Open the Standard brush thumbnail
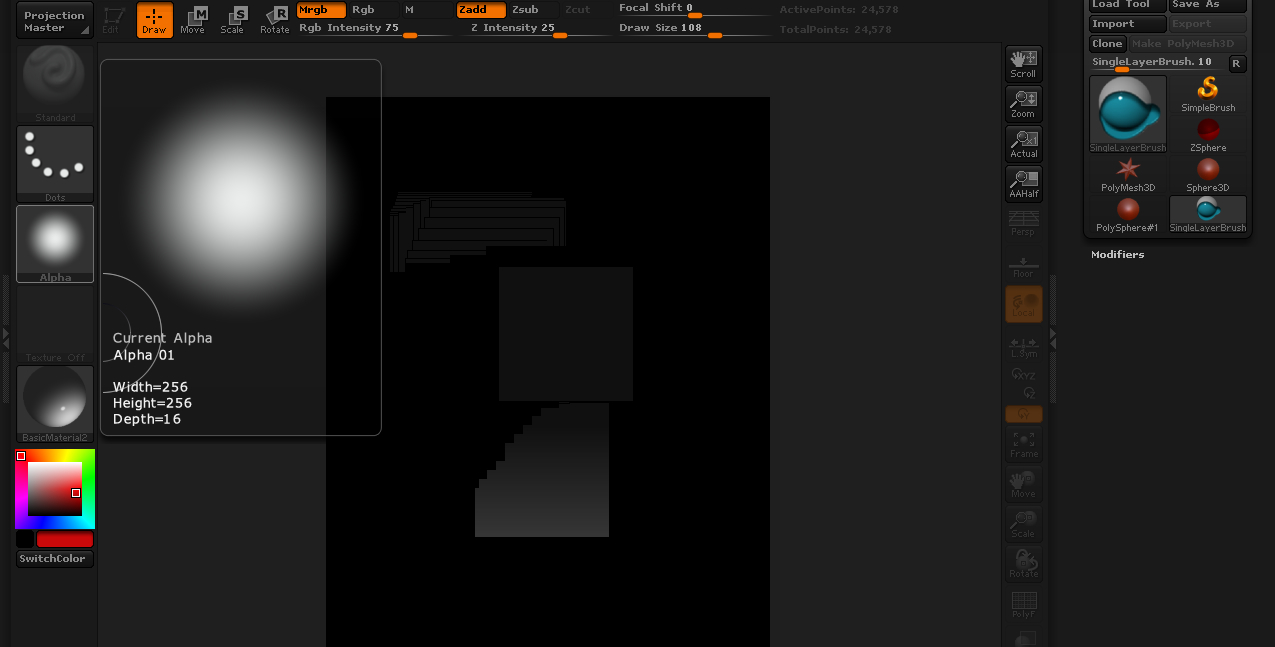The height and width of the screenshot is (647, 1275). pos(55,84)
